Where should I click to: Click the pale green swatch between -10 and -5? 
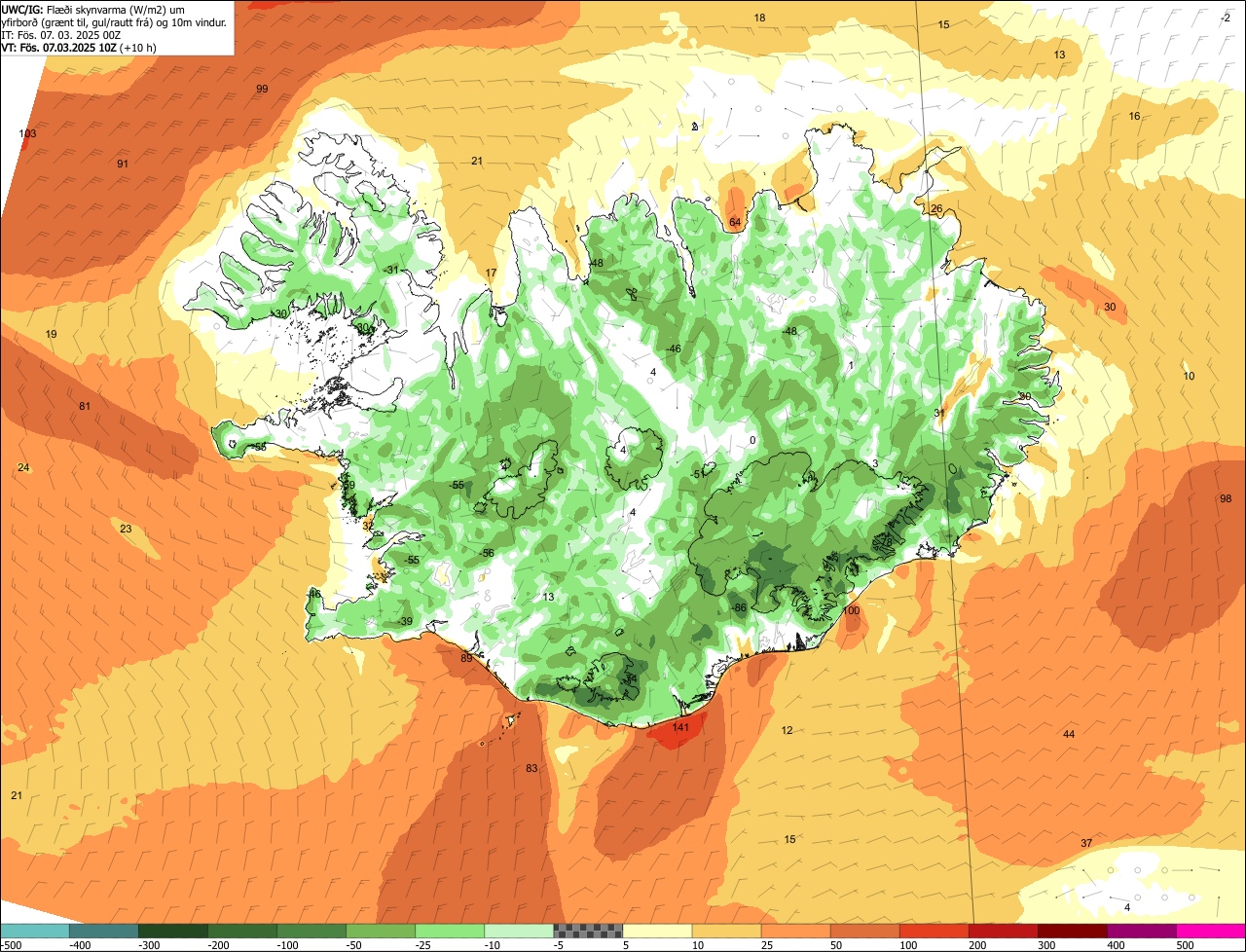coord(519,931)
